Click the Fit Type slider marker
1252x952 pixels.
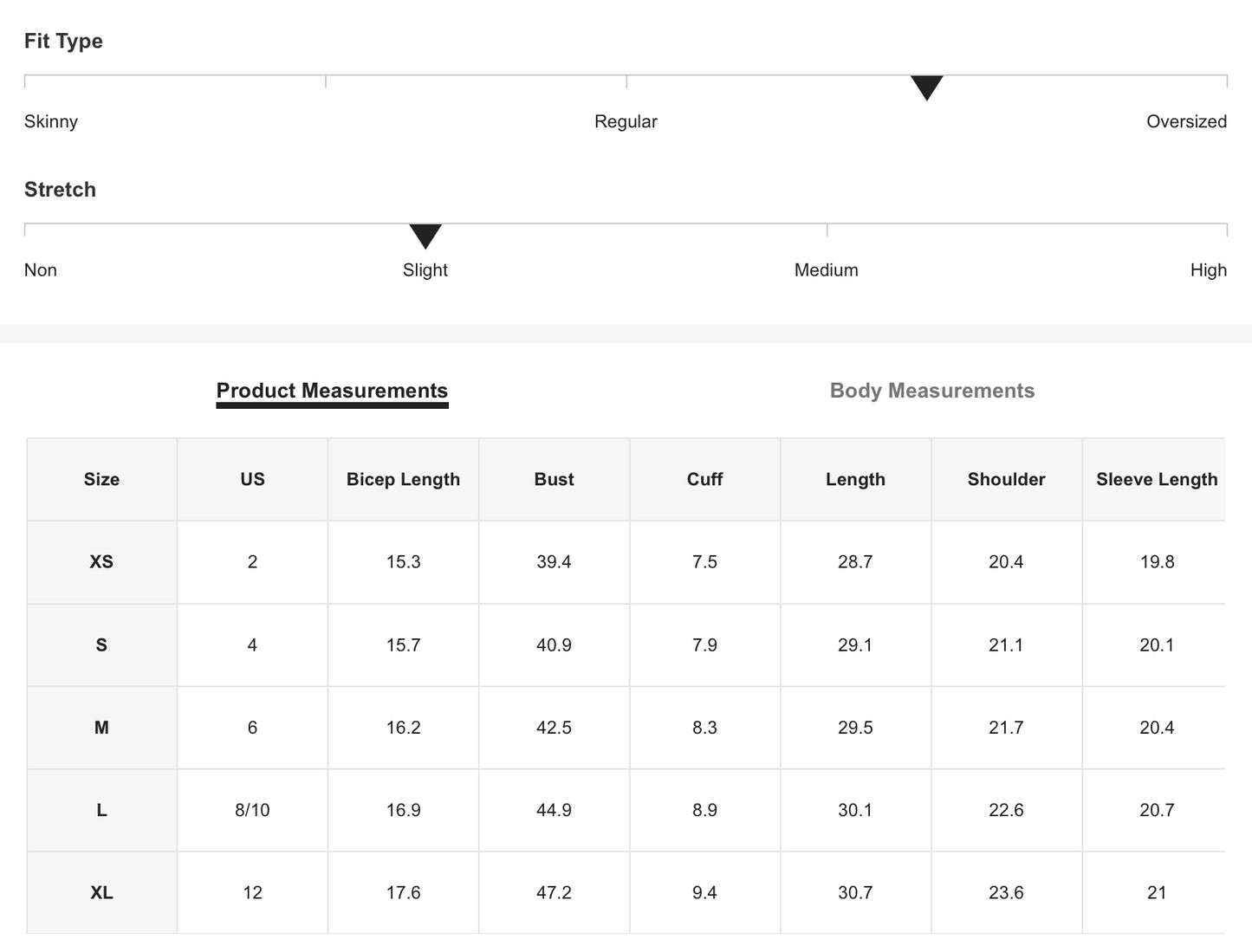coord(926,87)
